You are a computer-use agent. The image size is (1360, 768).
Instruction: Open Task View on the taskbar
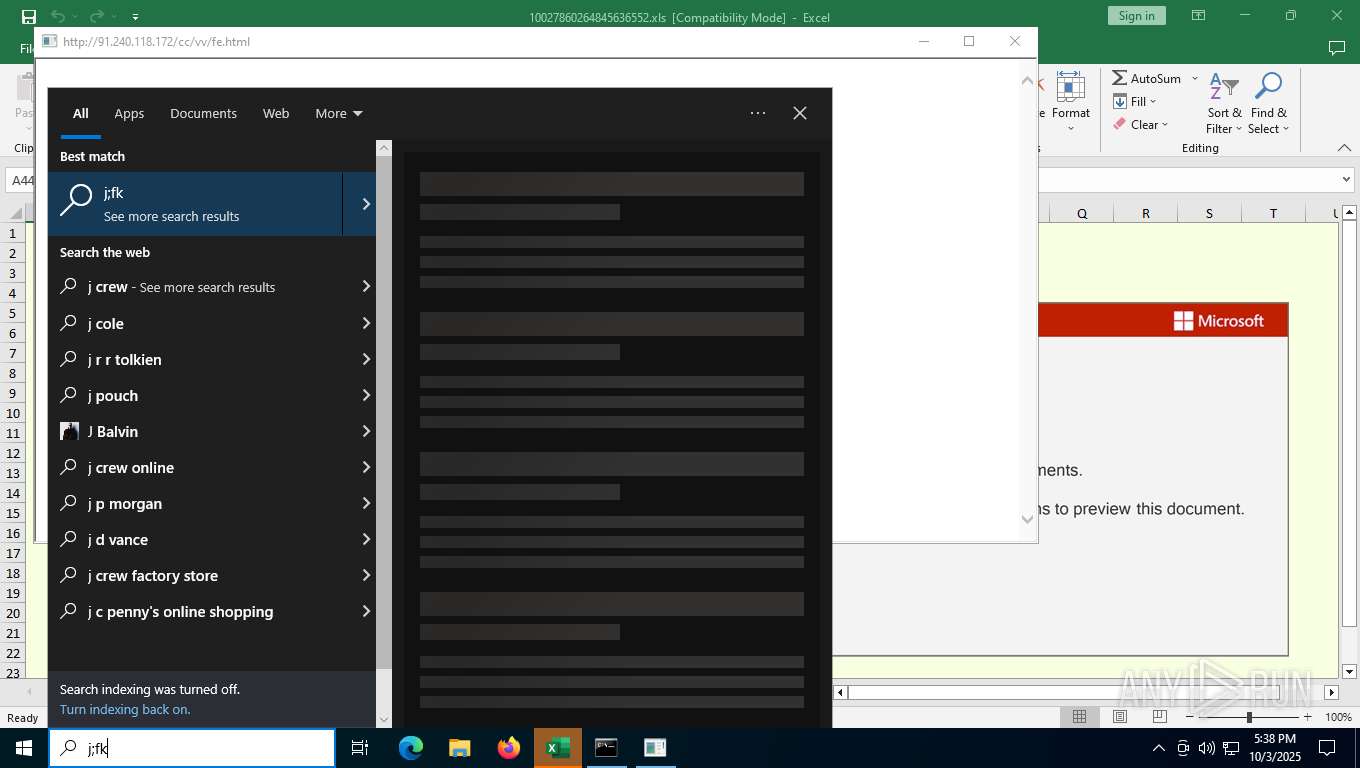click(x=360, y=748)
